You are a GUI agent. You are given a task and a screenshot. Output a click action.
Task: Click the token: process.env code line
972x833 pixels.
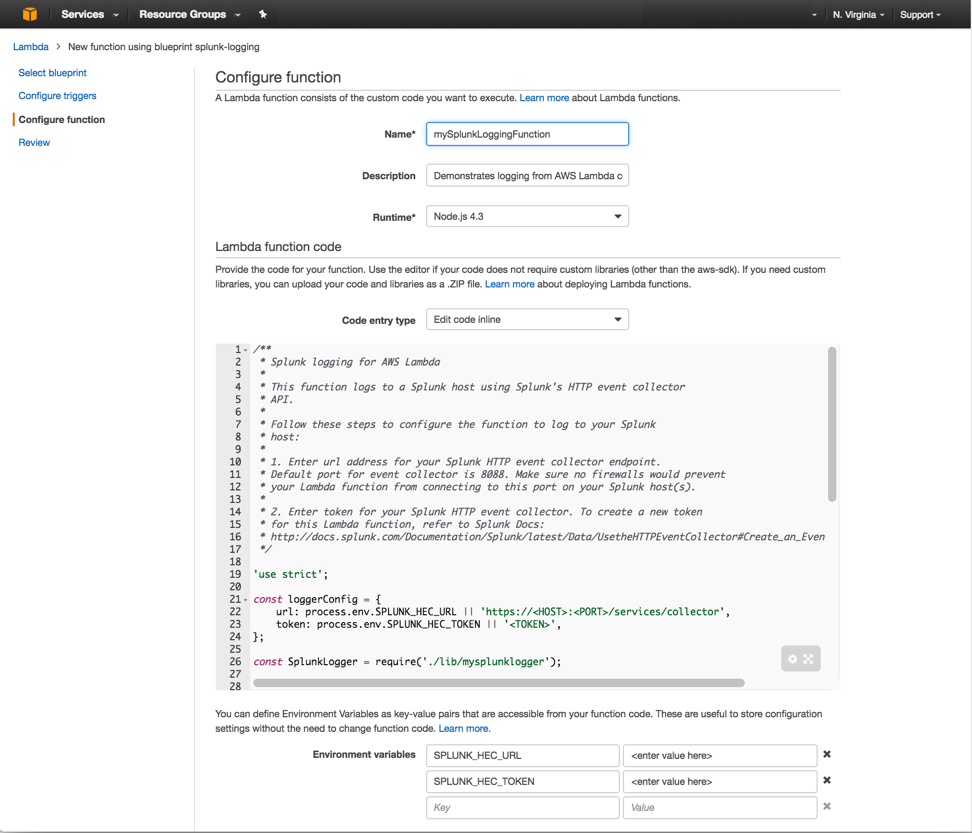coord(418,624)
